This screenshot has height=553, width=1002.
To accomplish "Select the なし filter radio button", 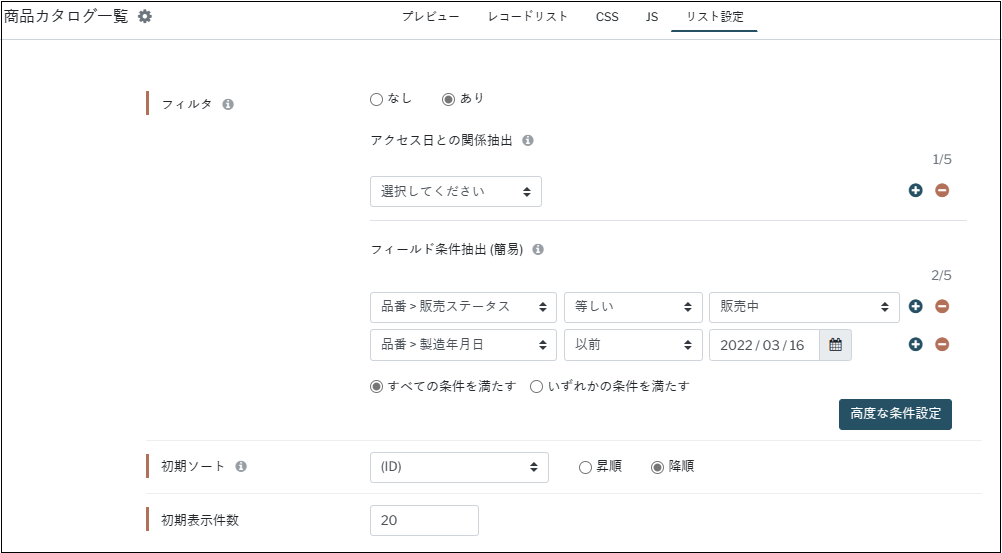I will pos(376,99).
